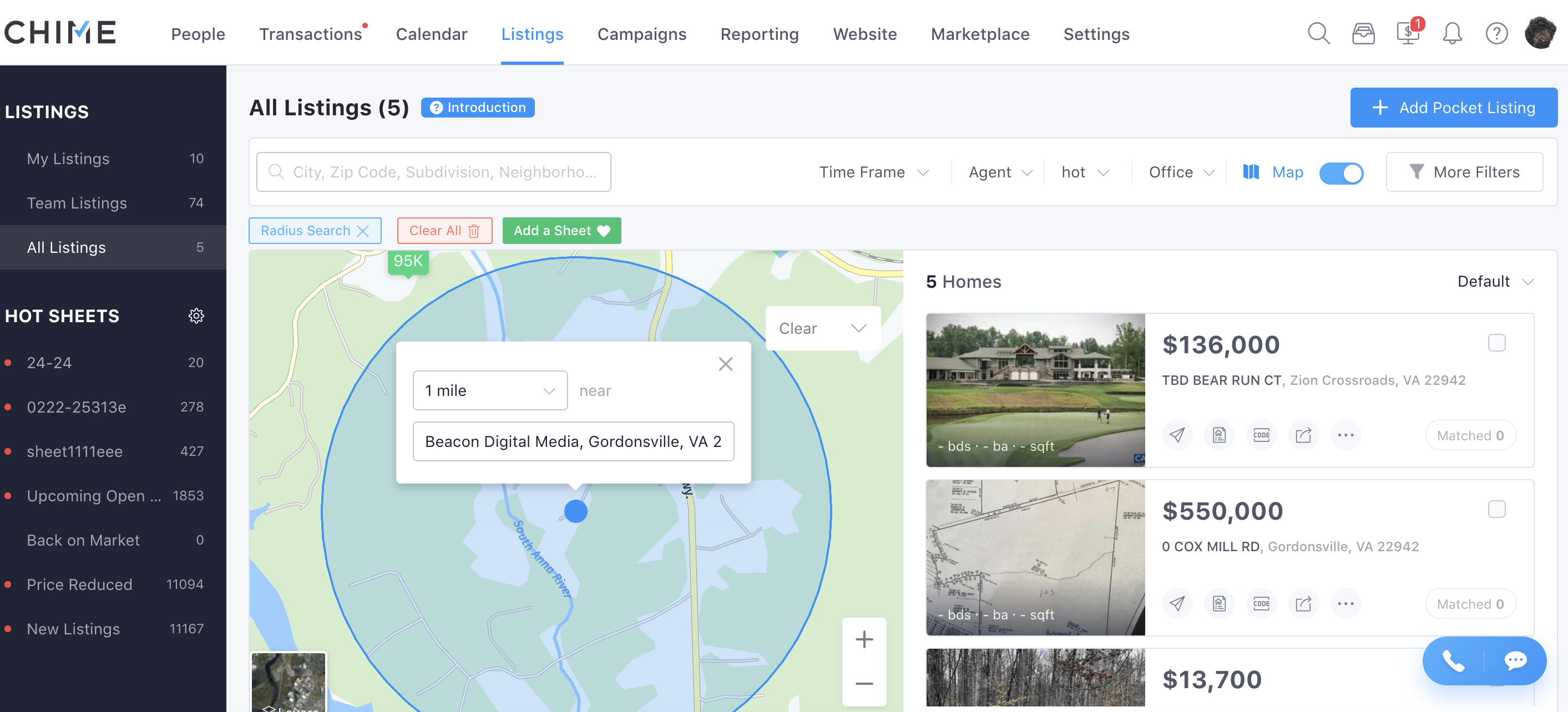The image size is (1568, 712).
Task: Click the help question mark icon
Action: 1496,33
